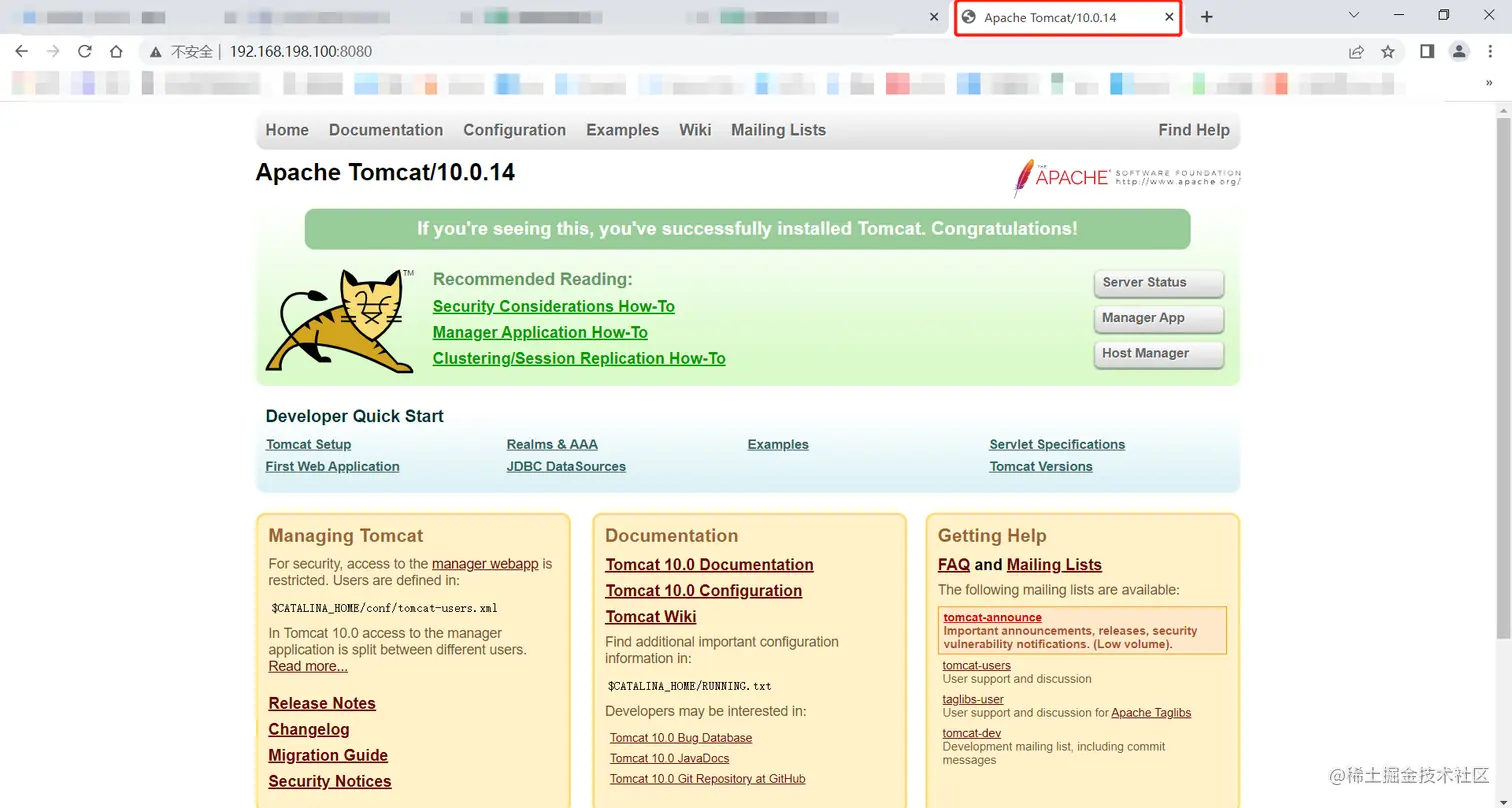This screenshot has height=808, width=1512.
Task: Click the not-secure warning icon in address bar
Action: click(156, 51)
